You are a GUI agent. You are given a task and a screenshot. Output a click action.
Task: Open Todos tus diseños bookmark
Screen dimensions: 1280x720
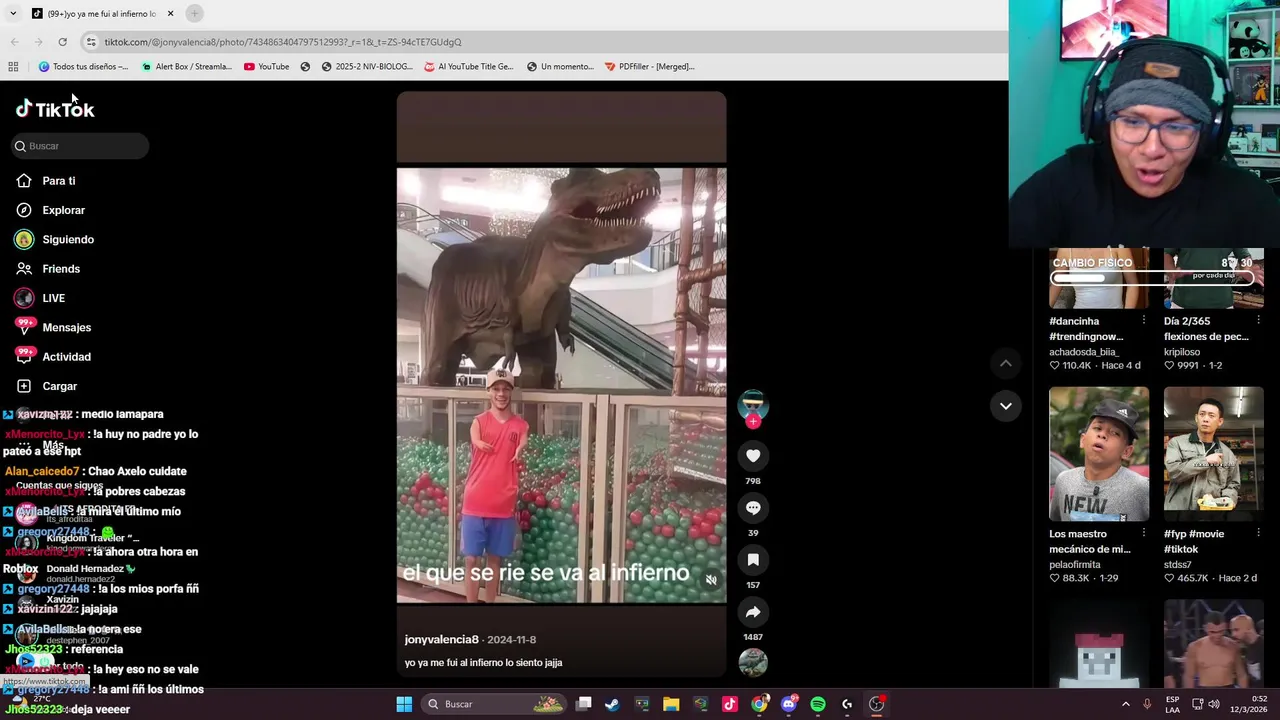point(83,66)
